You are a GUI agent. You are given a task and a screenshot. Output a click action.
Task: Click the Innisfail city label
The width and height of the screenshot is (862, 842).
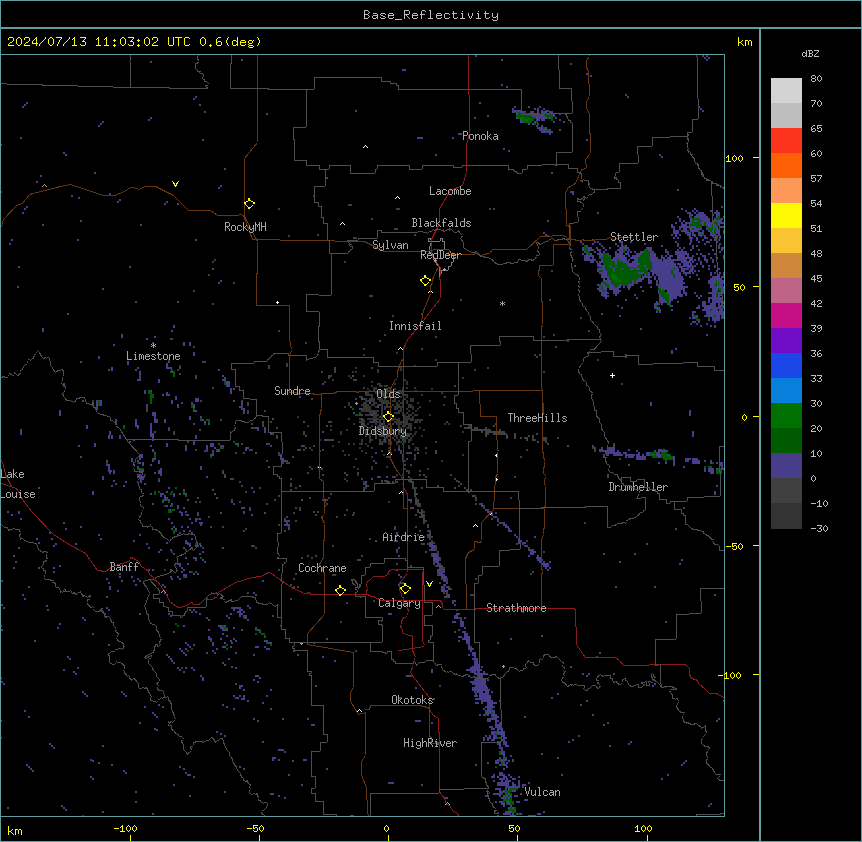click(415, 326)
